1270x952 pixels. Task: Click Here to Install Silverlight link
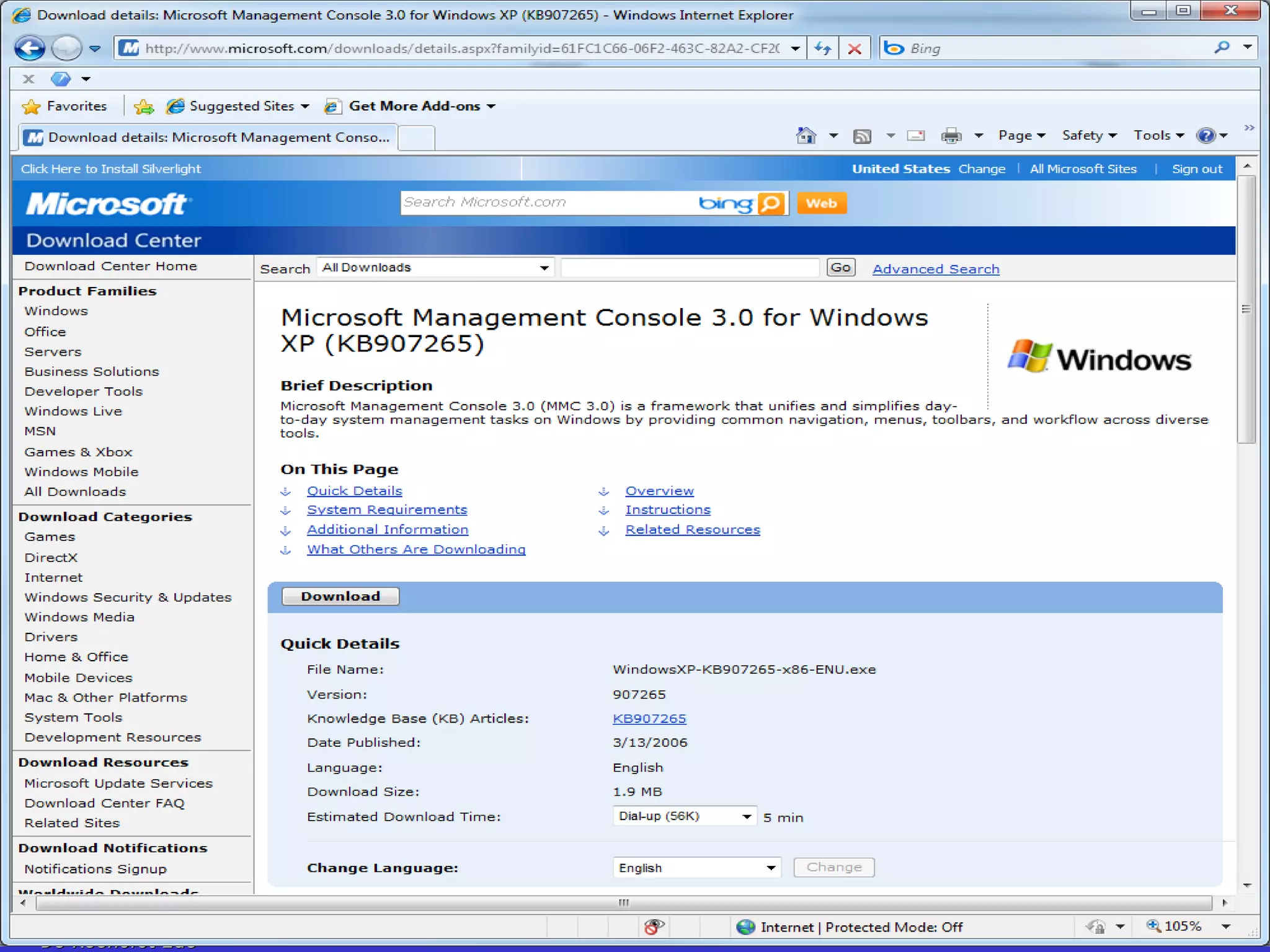111,169
